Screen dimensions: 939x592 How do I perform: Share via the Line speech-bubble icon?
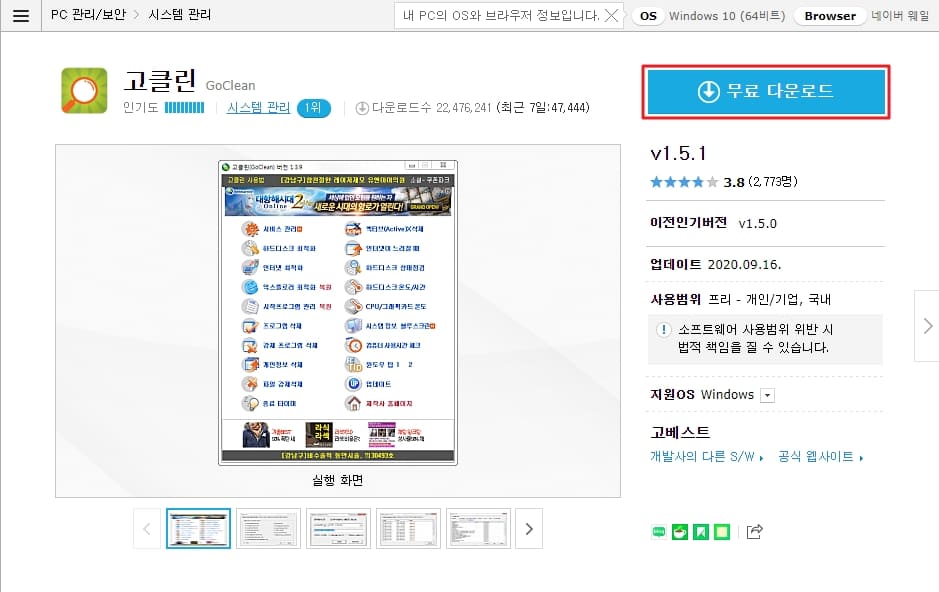[659, 532]
